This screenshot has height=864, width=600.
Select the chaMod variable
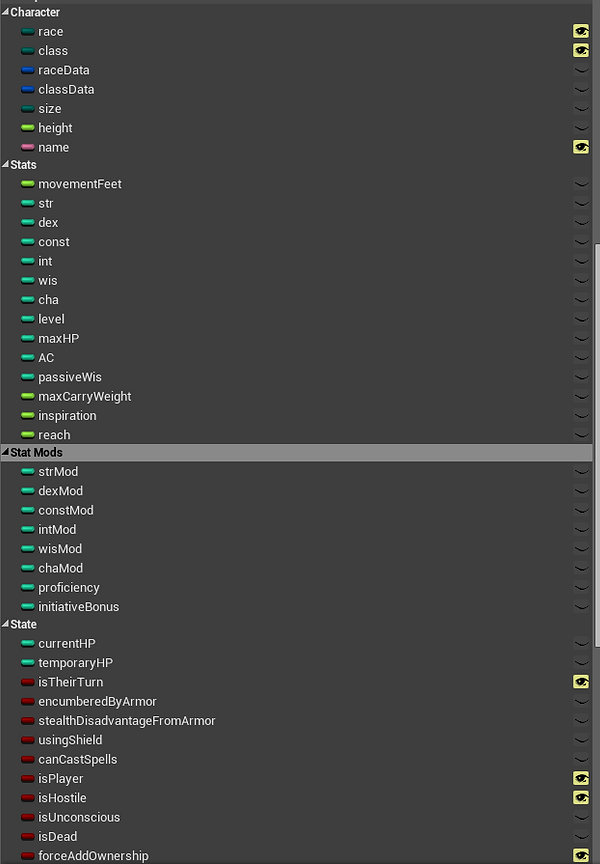pyautogui.click(x=60, y=568)
